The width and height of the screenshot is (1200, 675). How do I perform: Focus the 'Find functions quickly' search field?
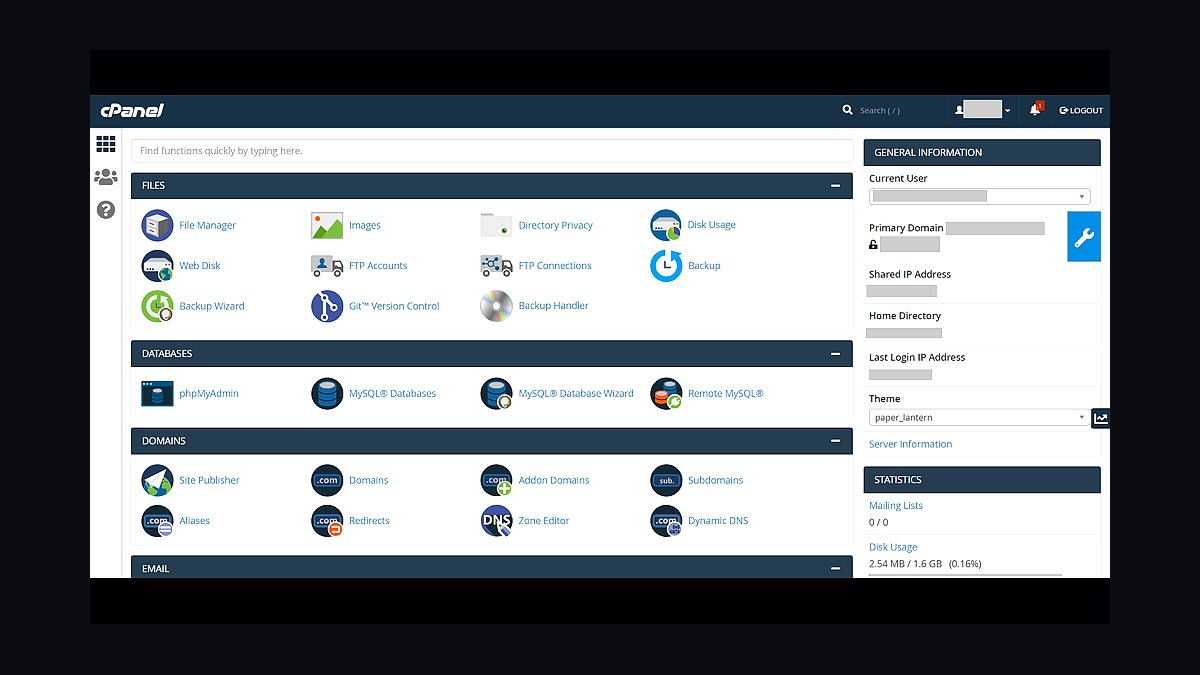(492, 151)
